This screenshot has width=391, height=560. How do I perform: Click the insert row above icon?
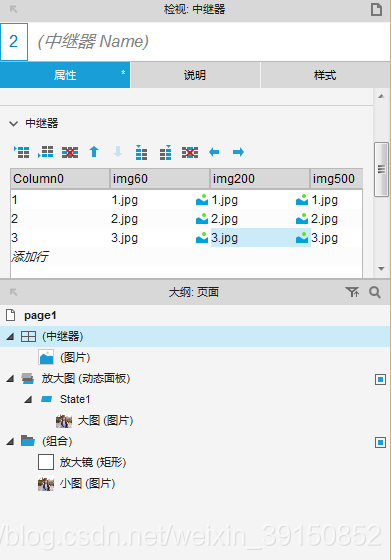[x=21, y=152]
